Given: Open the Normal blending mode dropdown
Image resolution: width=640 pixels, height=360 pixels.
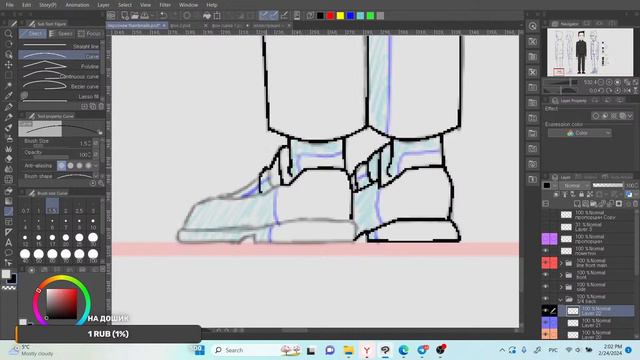Looking at the screenshot, I should click(574, 185).
